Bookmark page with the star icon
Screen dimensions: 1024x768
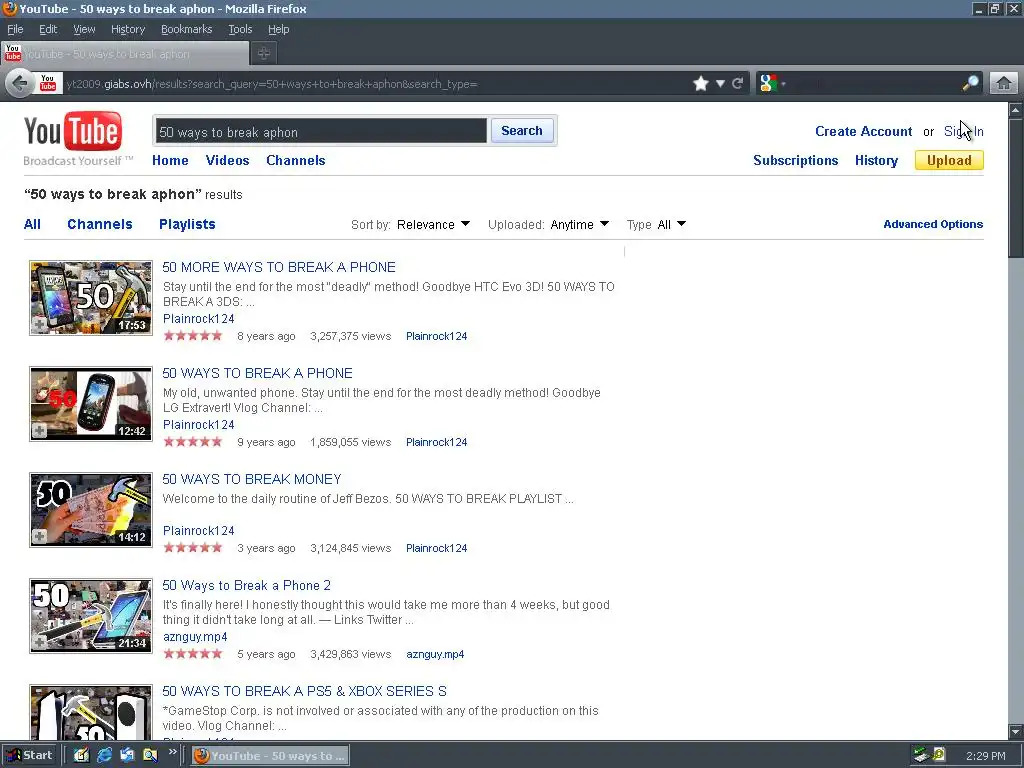701,84
